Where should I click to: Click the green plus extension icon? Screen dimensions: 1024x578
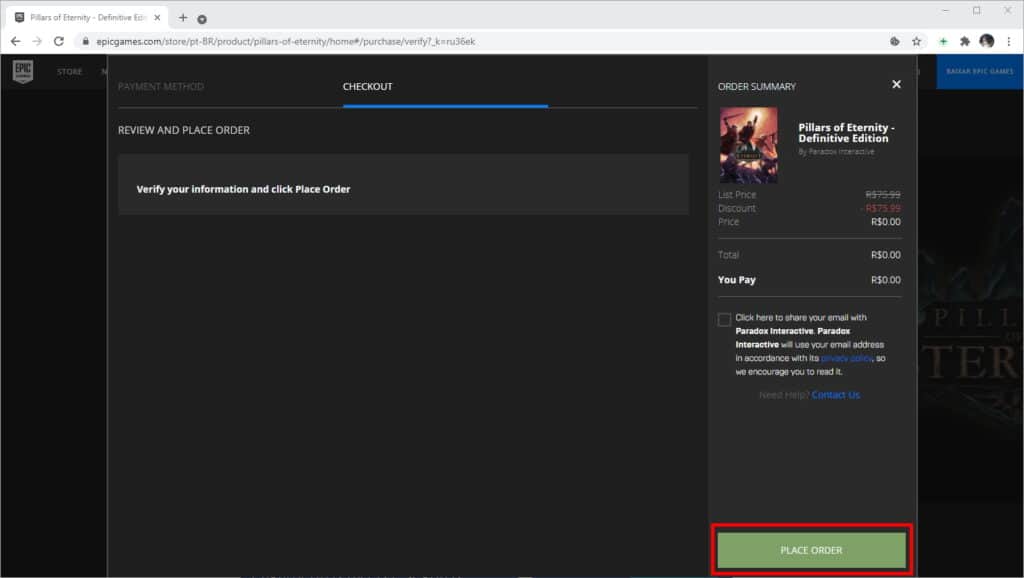click(943, 41)
